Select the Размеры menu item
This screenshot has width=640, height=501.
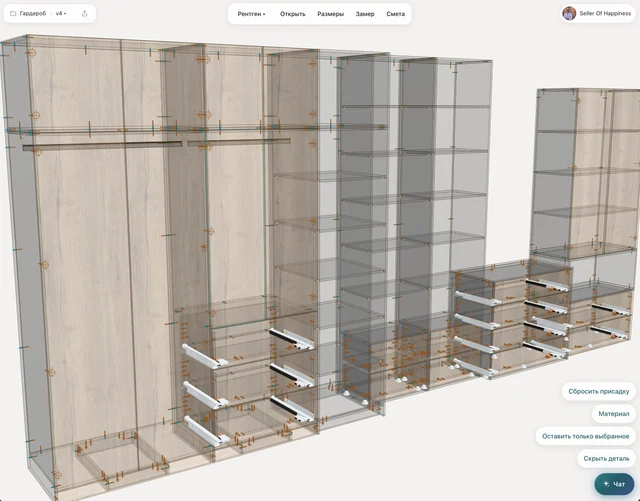(330, 14)
